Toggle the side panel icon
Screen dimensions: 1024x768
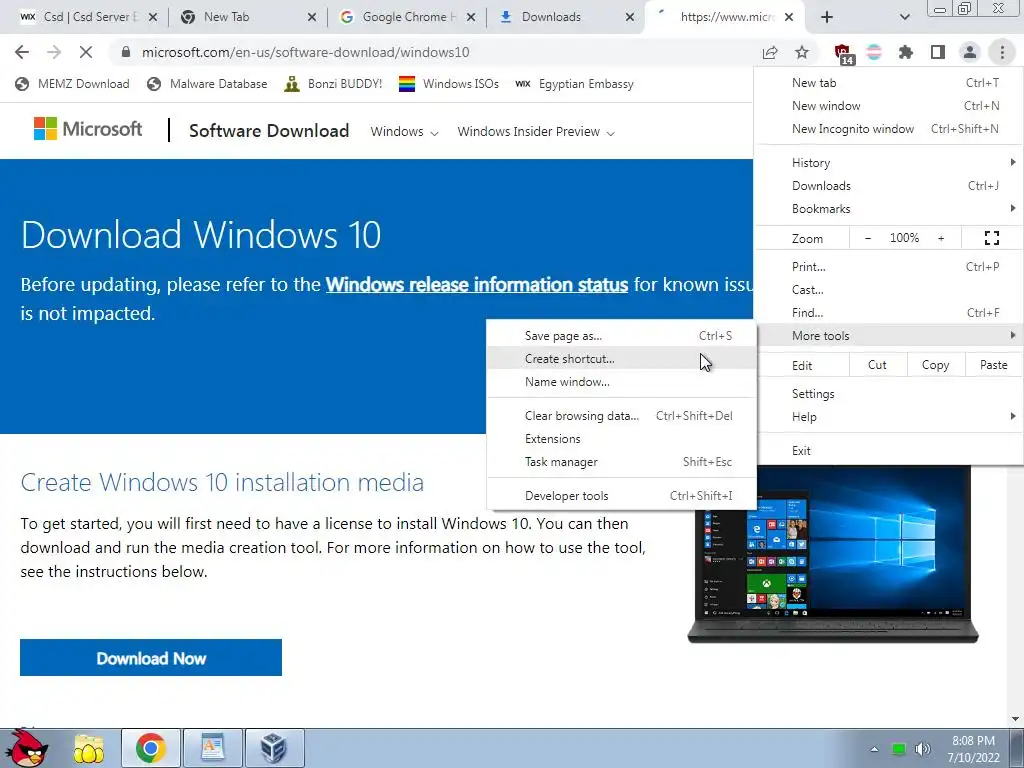(x=938, y=52)
